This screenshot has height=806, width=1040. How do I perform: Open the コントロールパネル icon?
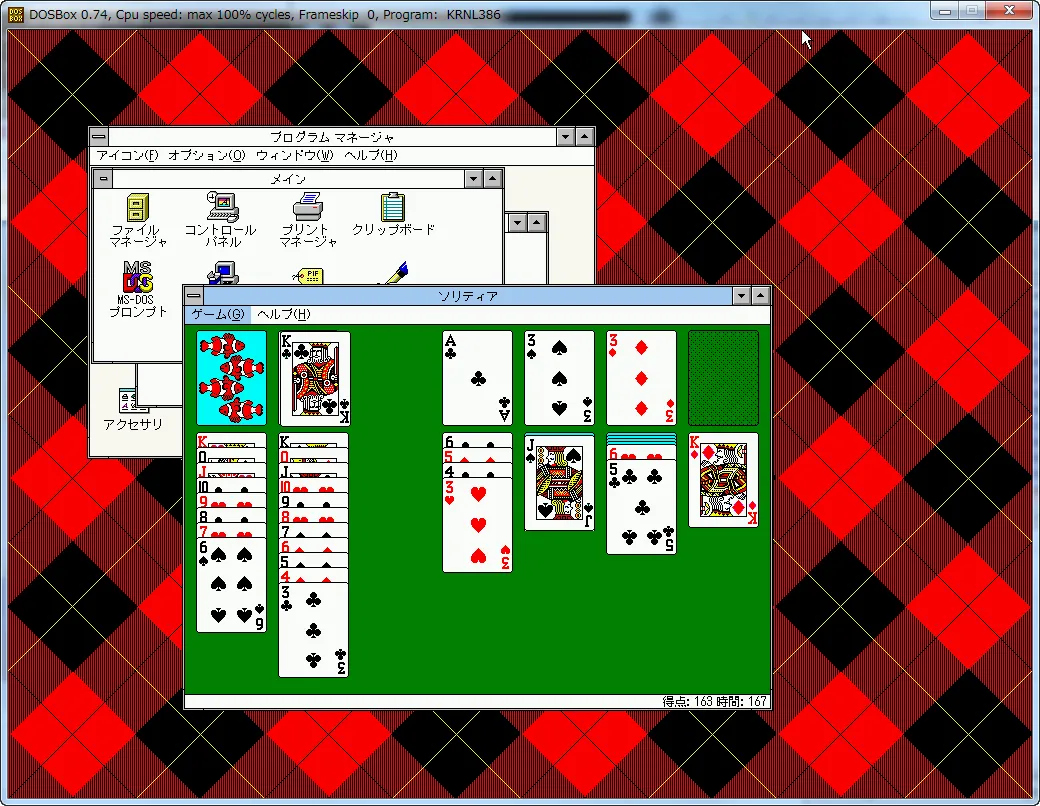[x=222, y=206]
